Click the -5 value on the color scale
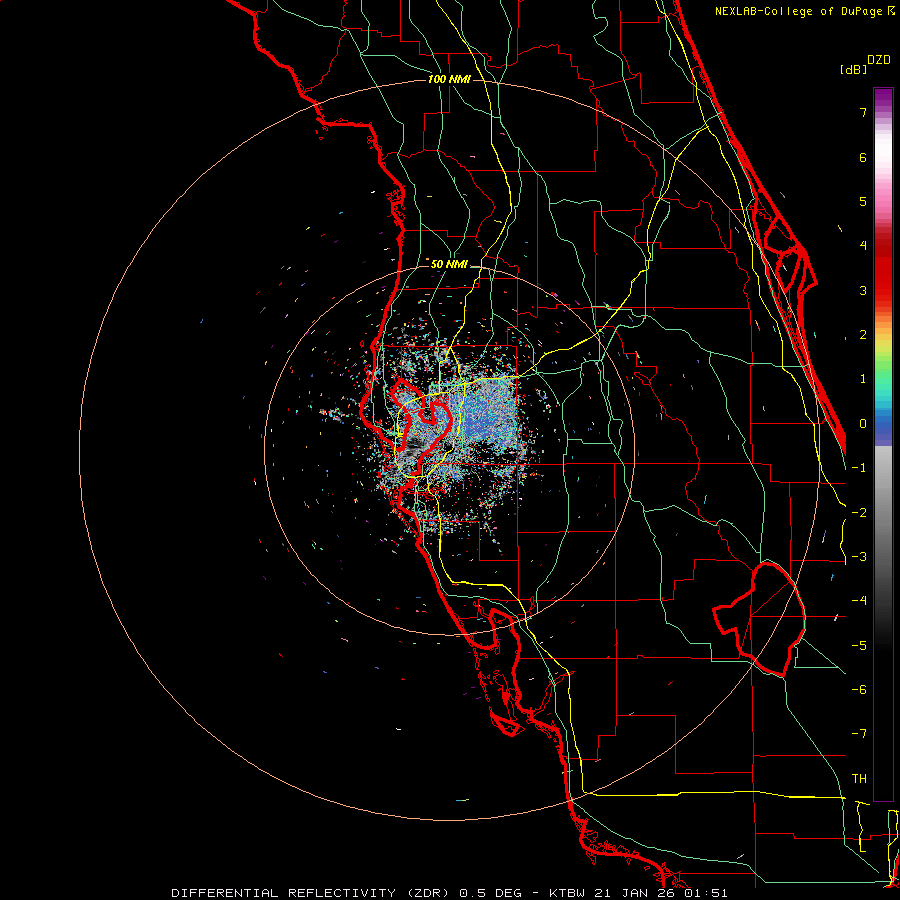Image resolution: width=900 pixels, height=900 pixels. pos(859,646)
